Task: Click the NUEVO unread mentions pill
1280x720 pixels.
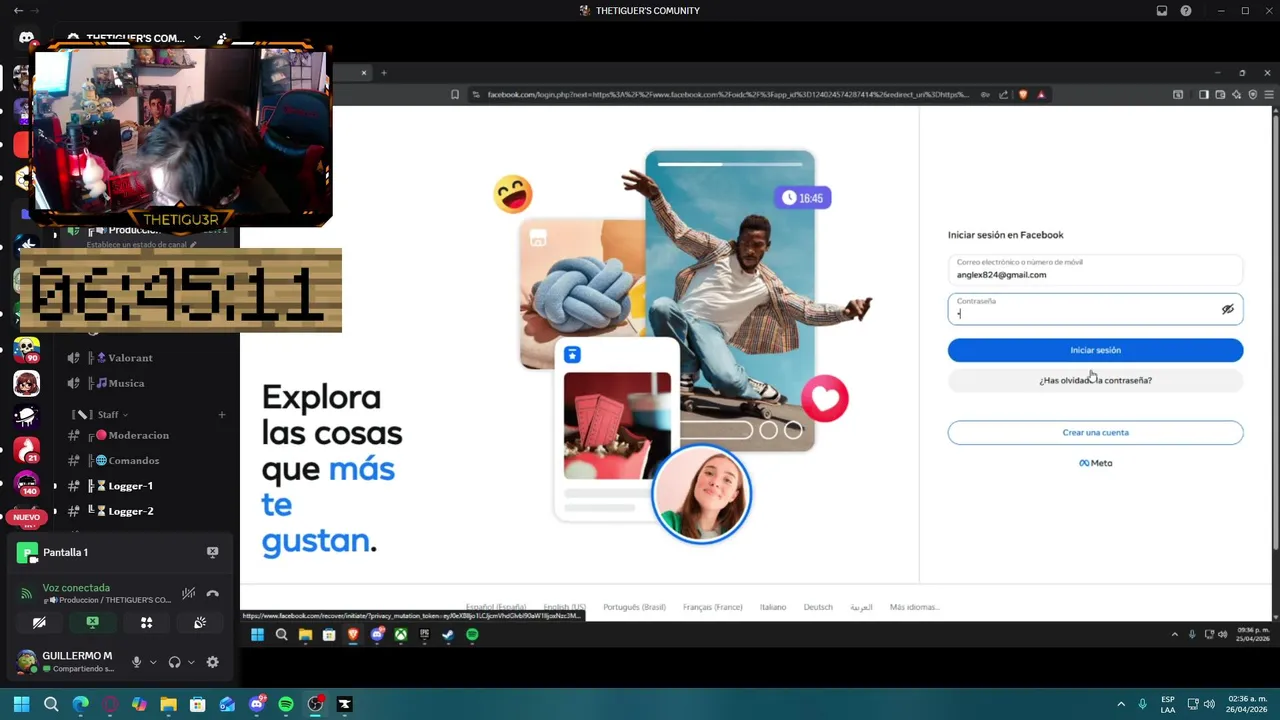Action: (x=26, y=518)
